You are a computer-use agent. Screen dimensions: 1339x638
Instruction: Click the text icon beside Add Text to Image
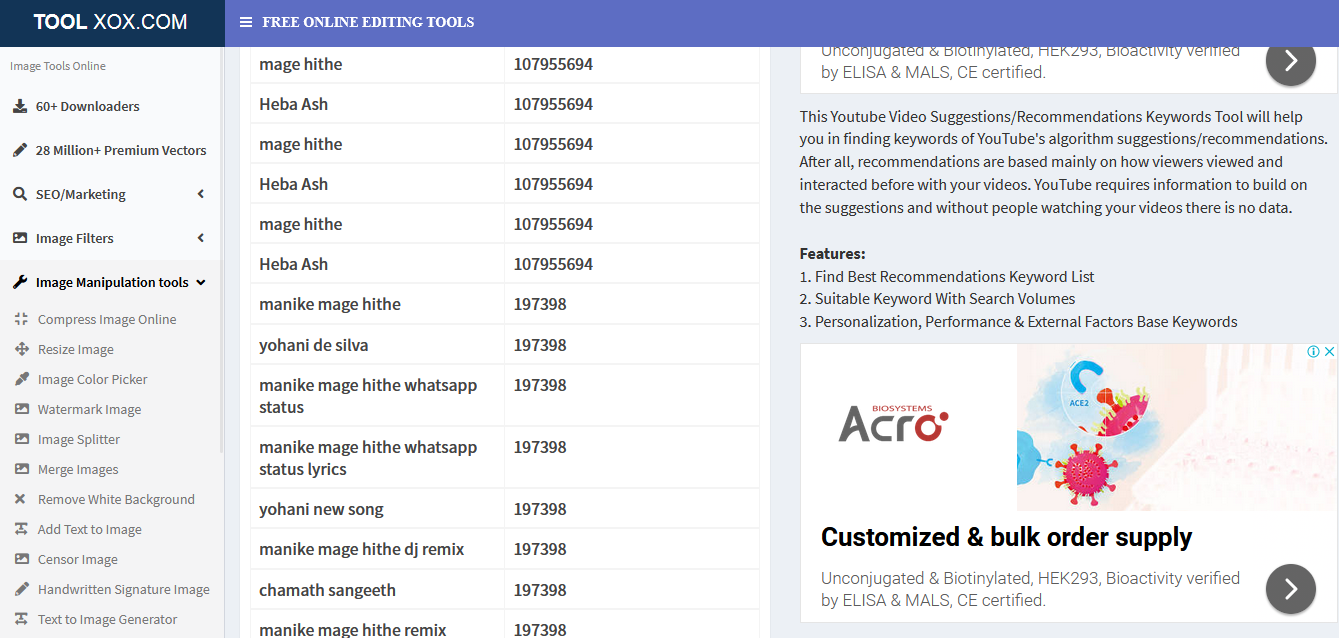click(21, 529)
